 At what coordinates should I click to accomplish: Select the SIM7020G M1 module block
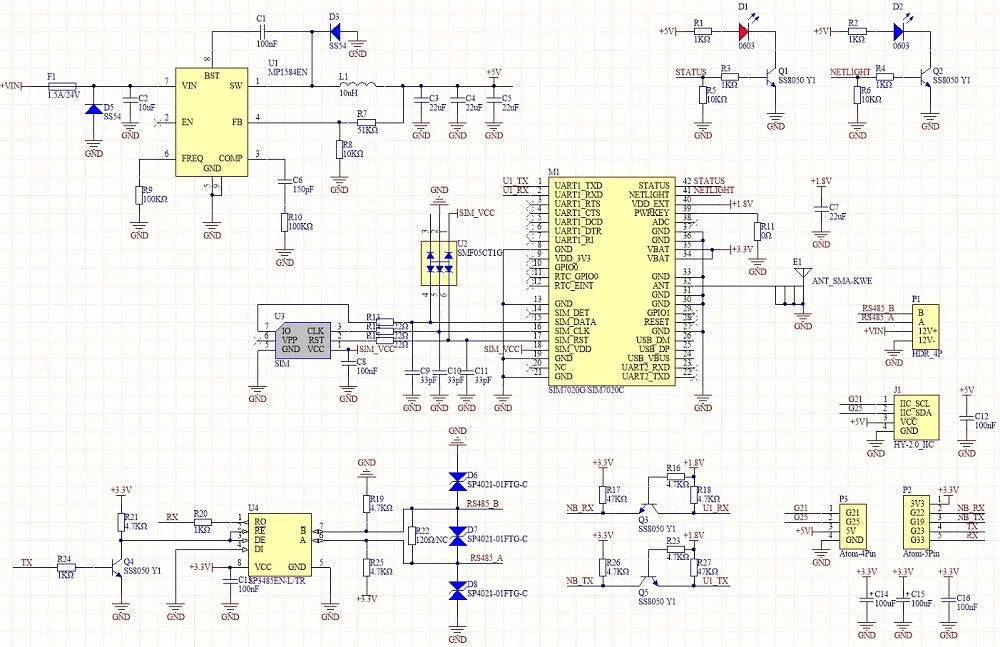pyautogui.click(x=612, y=281)
